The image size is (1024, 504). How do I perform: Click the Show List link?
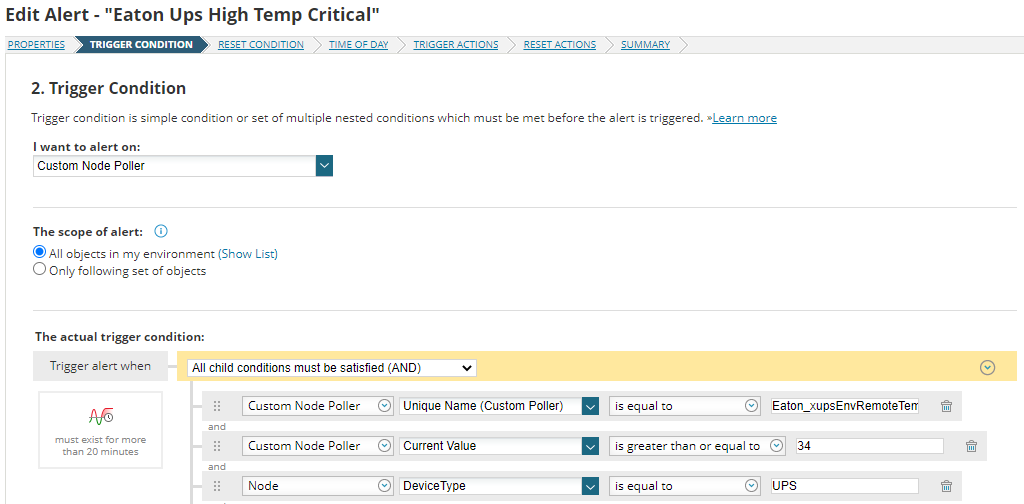coord(248,254)
